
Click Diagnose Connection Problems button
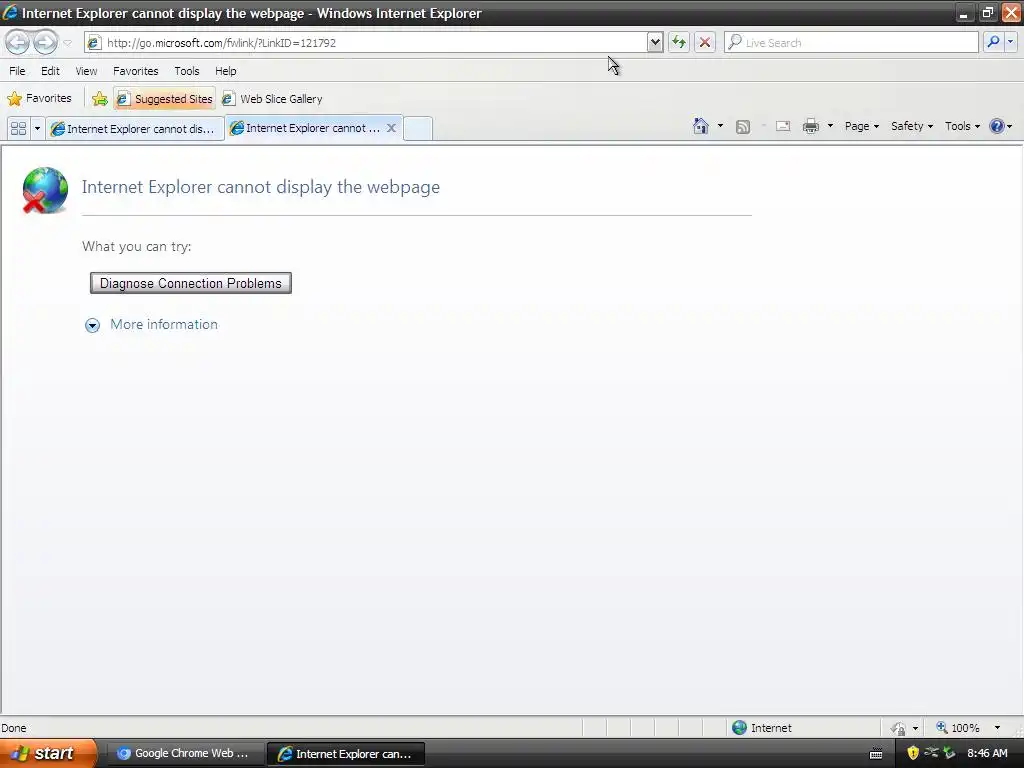[191, 283]
